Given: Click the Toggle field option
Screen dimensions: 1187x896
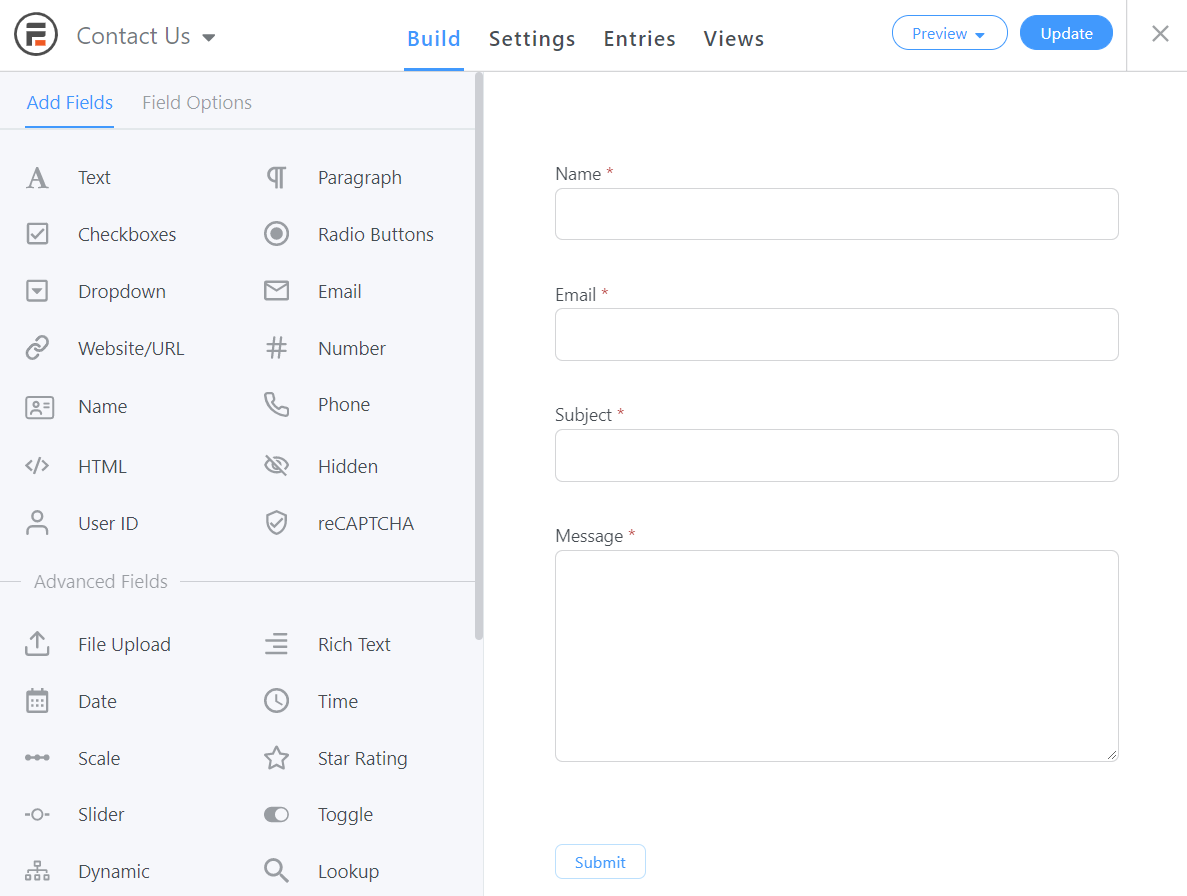Looking at the screenshot, I should [x=345, y=814].
